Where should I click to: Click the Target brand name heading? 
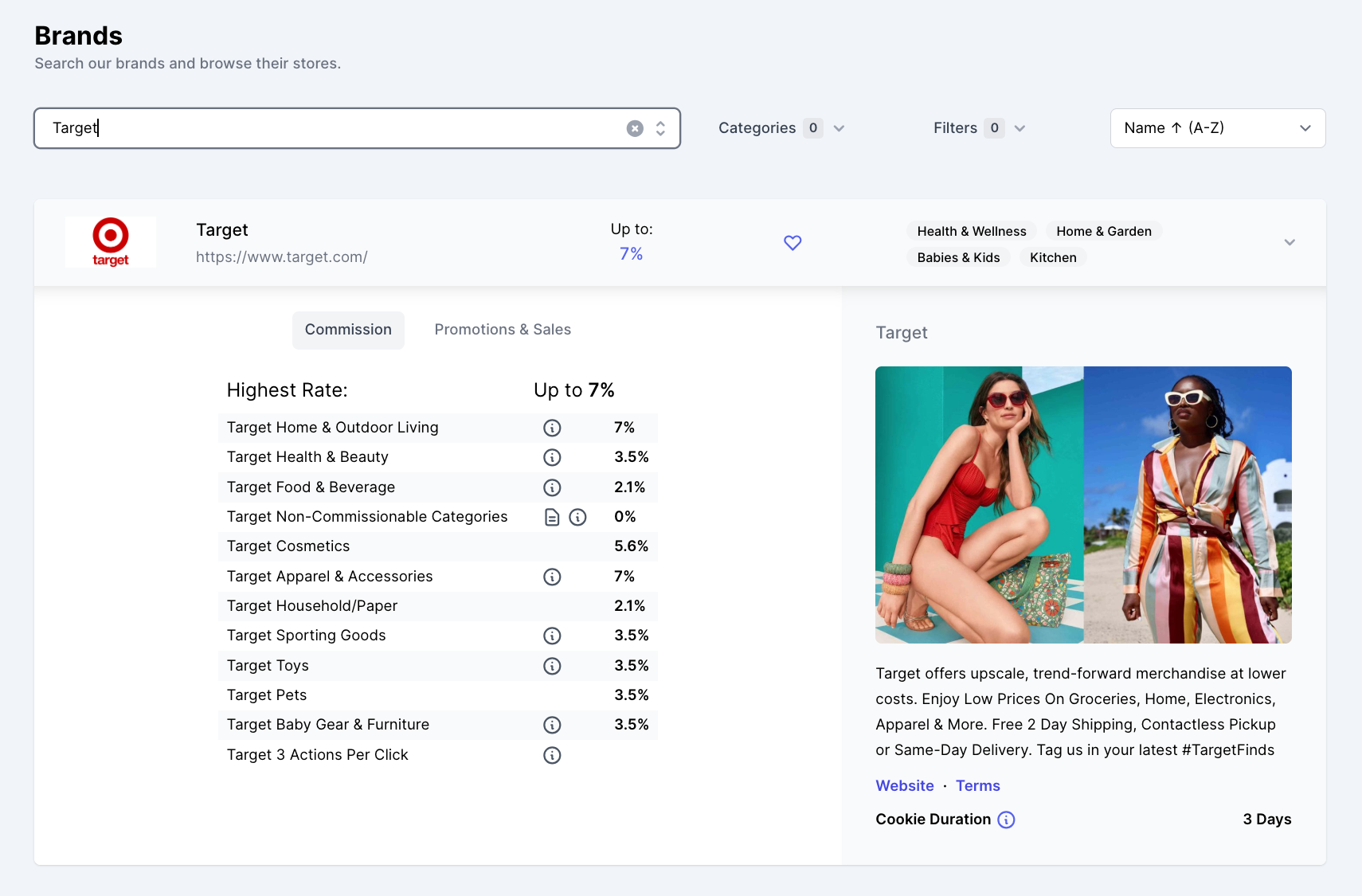[x=222, y=230]
